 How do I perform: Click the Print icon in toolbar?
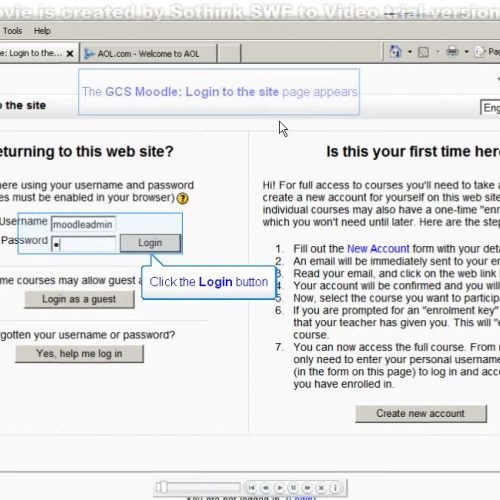pos(452,52)
